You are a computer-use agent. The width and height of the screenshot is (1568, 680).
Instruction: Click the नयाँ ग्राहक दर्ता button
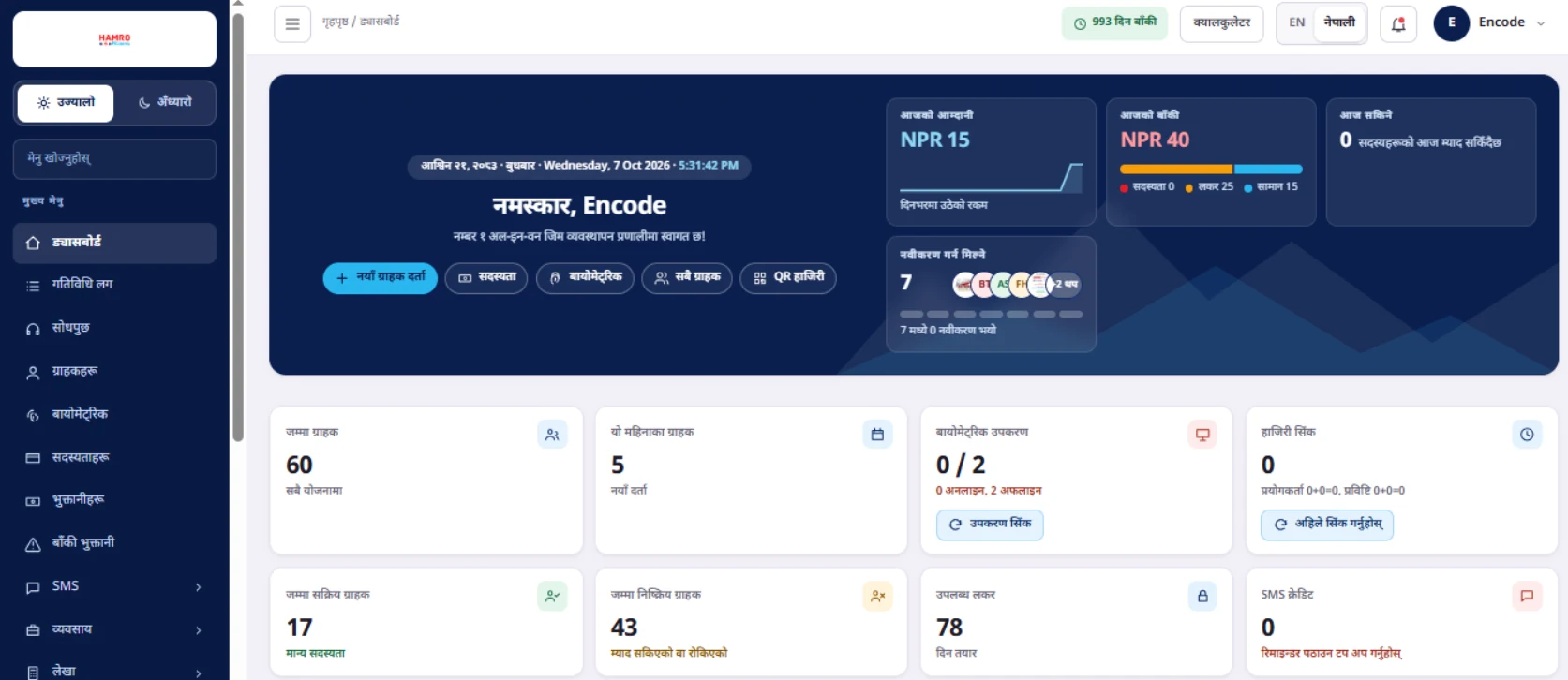point(381,278)
